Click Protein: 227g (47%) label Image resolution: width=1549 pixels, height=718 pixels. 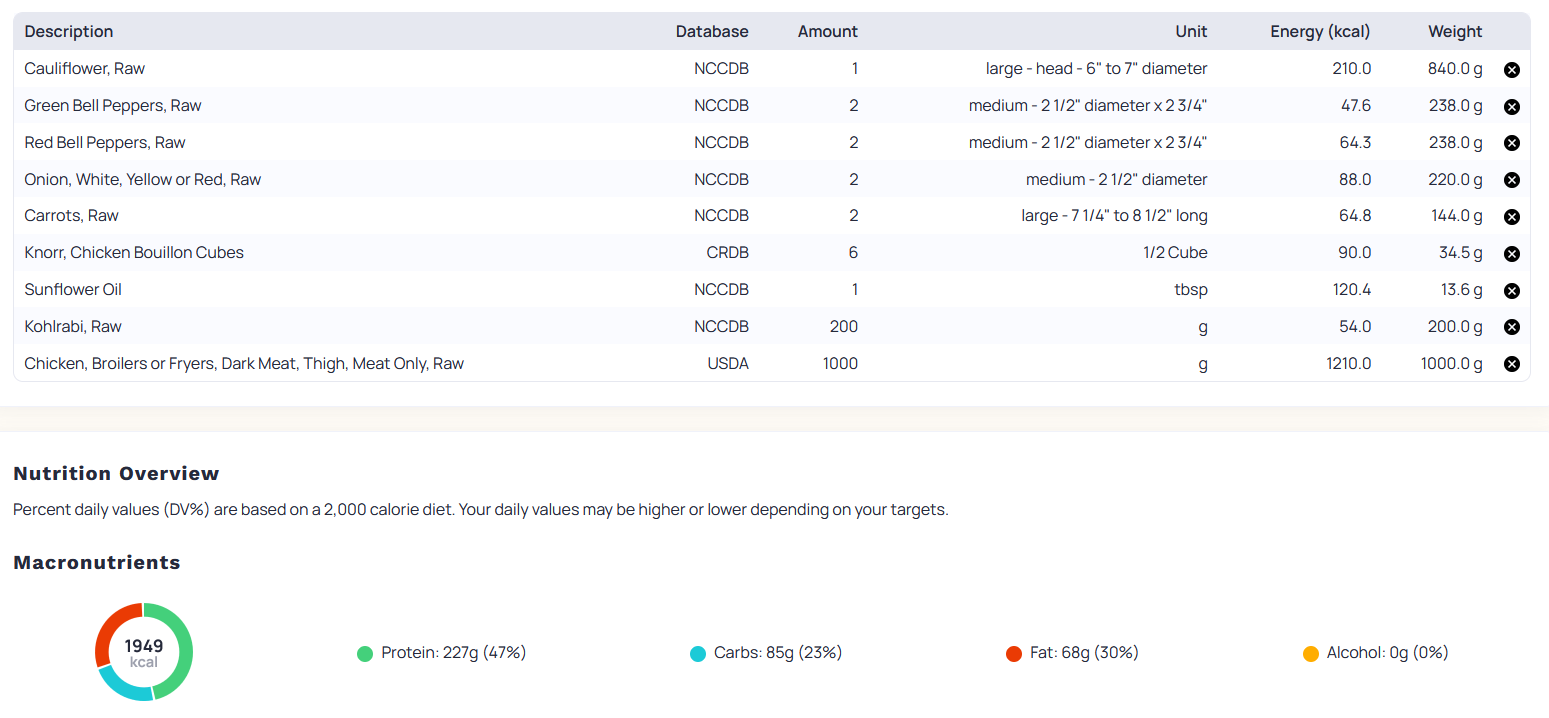pyautogui.click(x=454, y=653)
